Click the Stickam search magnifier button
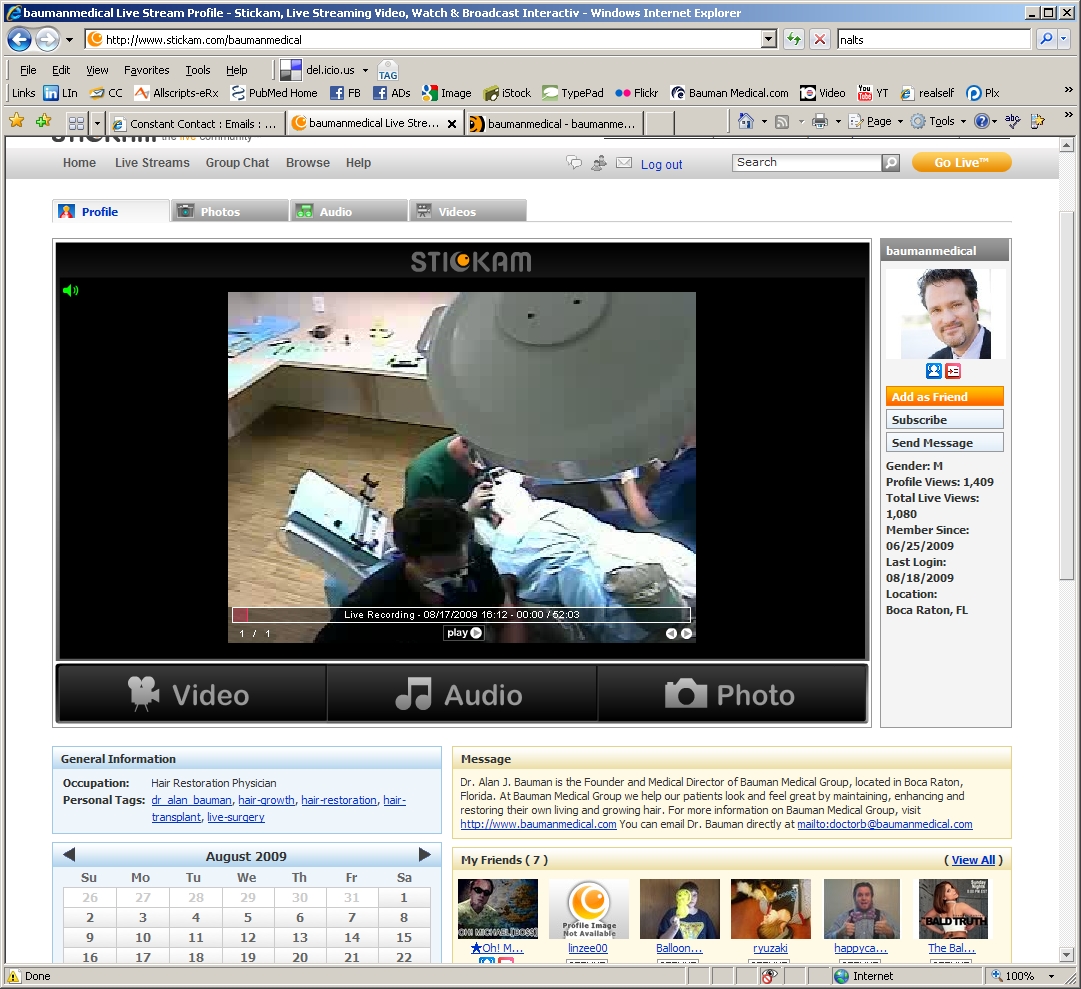The height and width of the screenshot is (989, 1081). [891, 163]
